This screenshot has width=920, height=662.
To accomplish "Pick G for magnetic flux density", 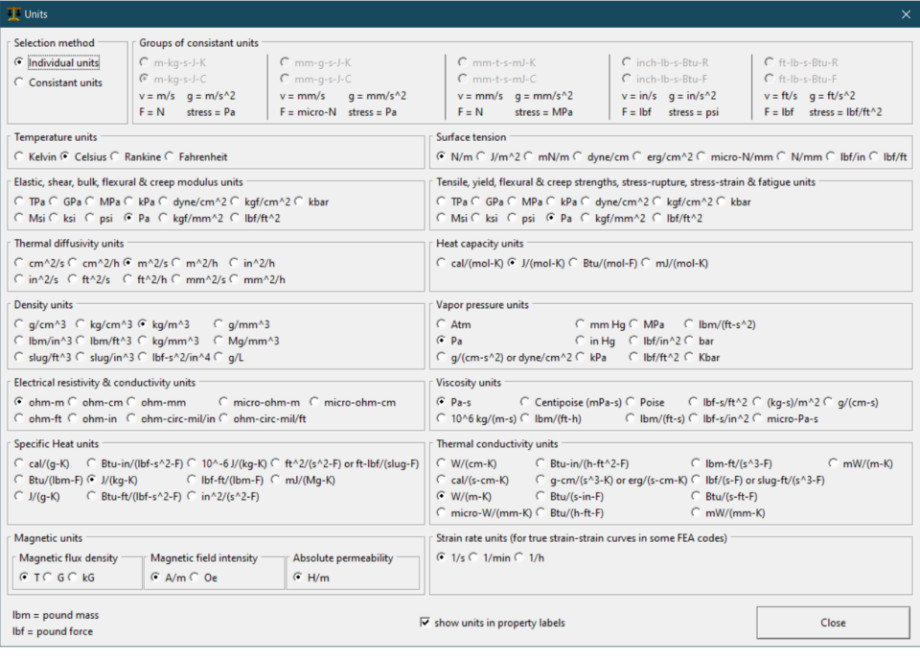I will [47, 577].
